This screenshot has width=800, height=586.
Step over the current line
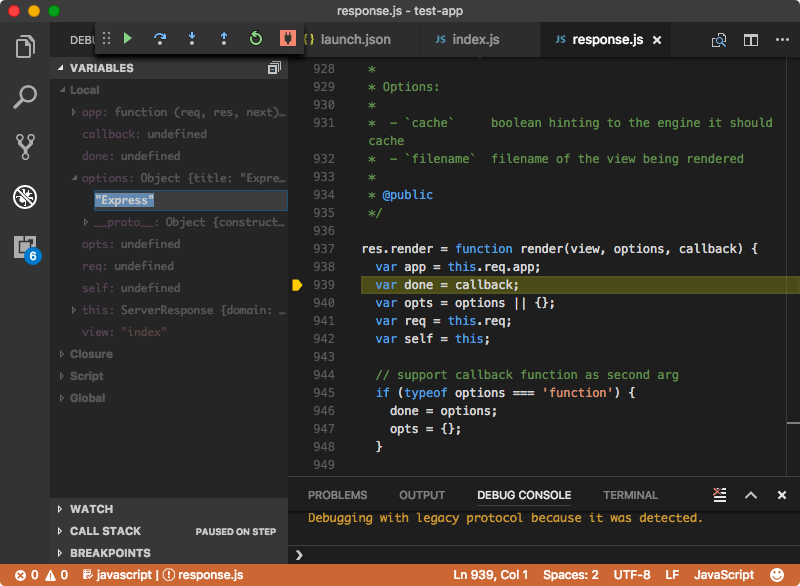[160, 39]
